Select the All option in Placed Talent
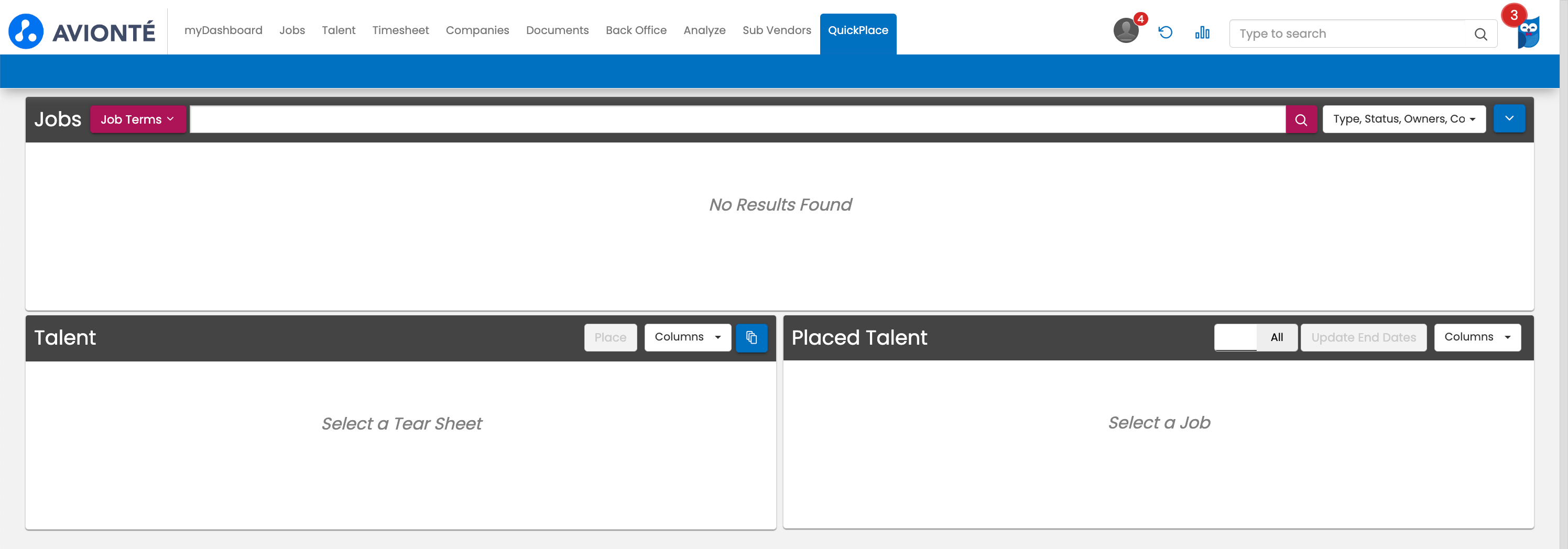This screenshot has height=549, width=1568. pos(1277,337)
